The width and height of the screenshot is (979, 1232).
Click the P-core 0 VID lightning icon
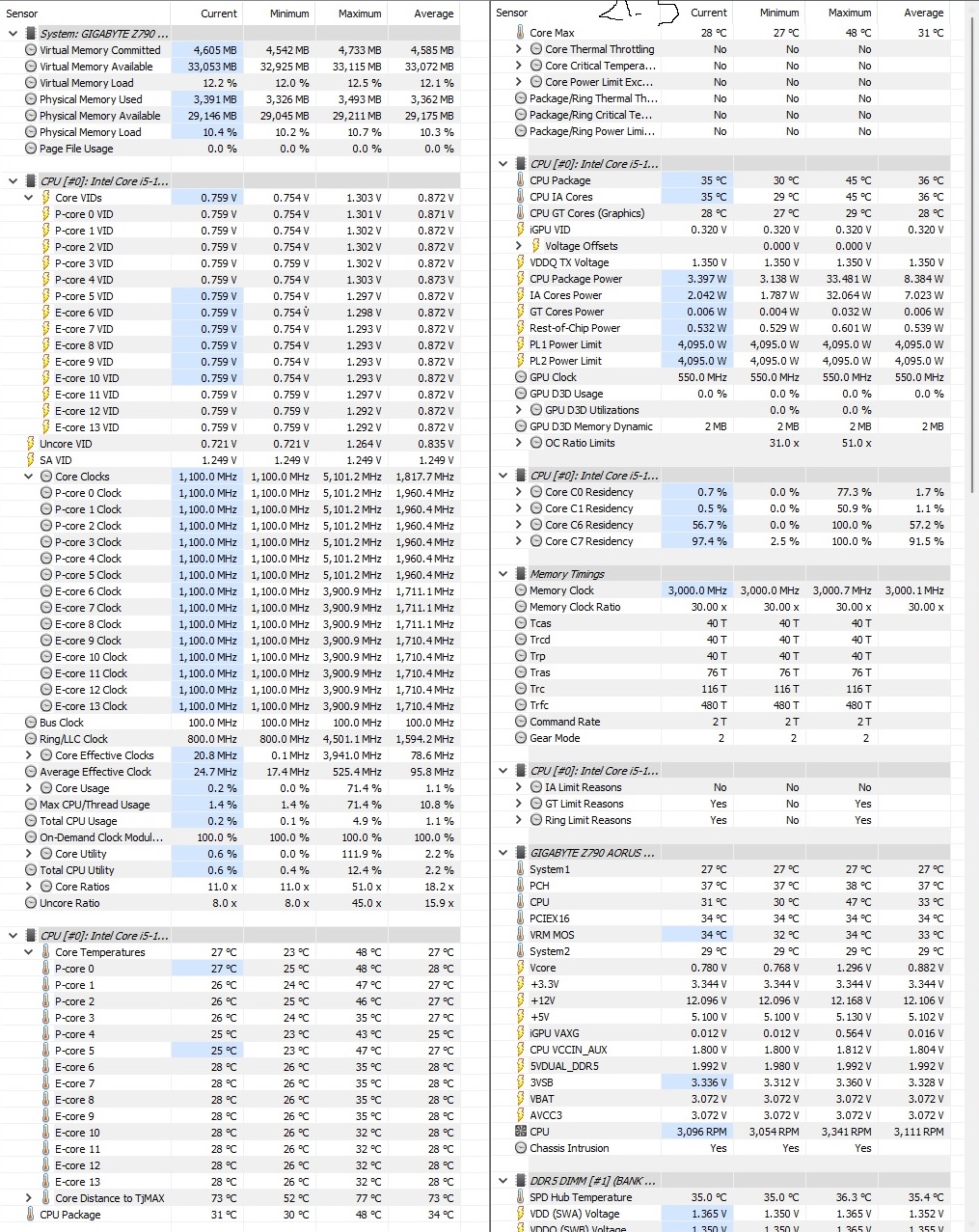point(45,214)
